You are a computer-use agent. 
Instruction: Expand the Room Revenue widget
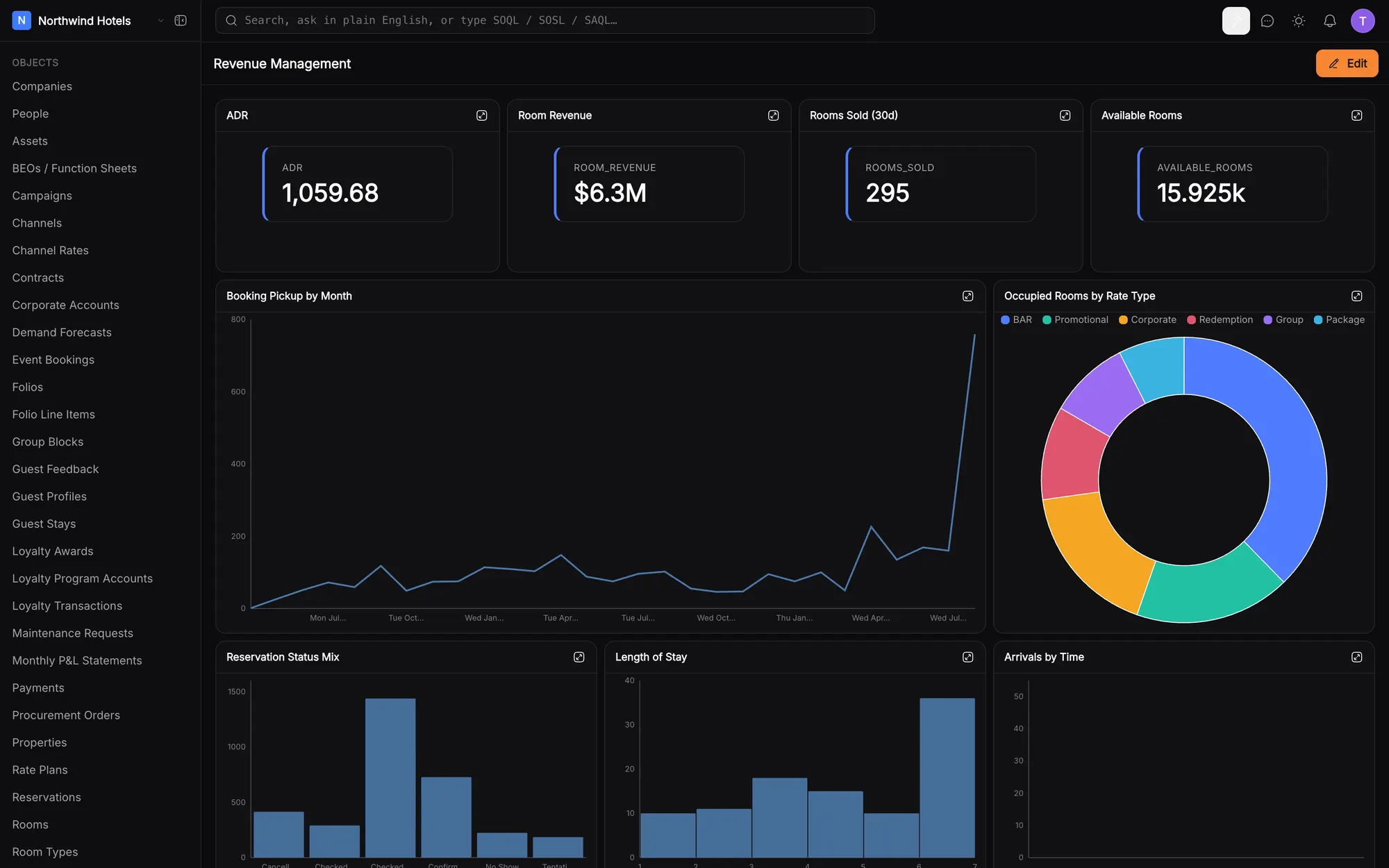(x=773, y=115)
